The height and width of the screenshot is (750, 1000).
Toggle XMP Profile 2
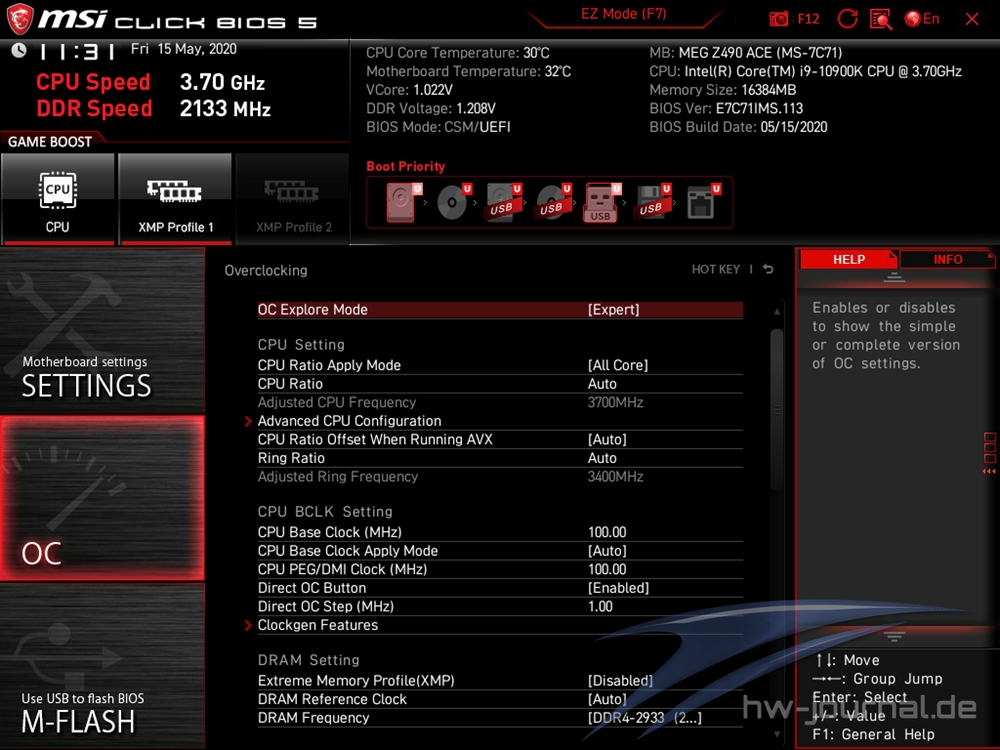point(293,199)
